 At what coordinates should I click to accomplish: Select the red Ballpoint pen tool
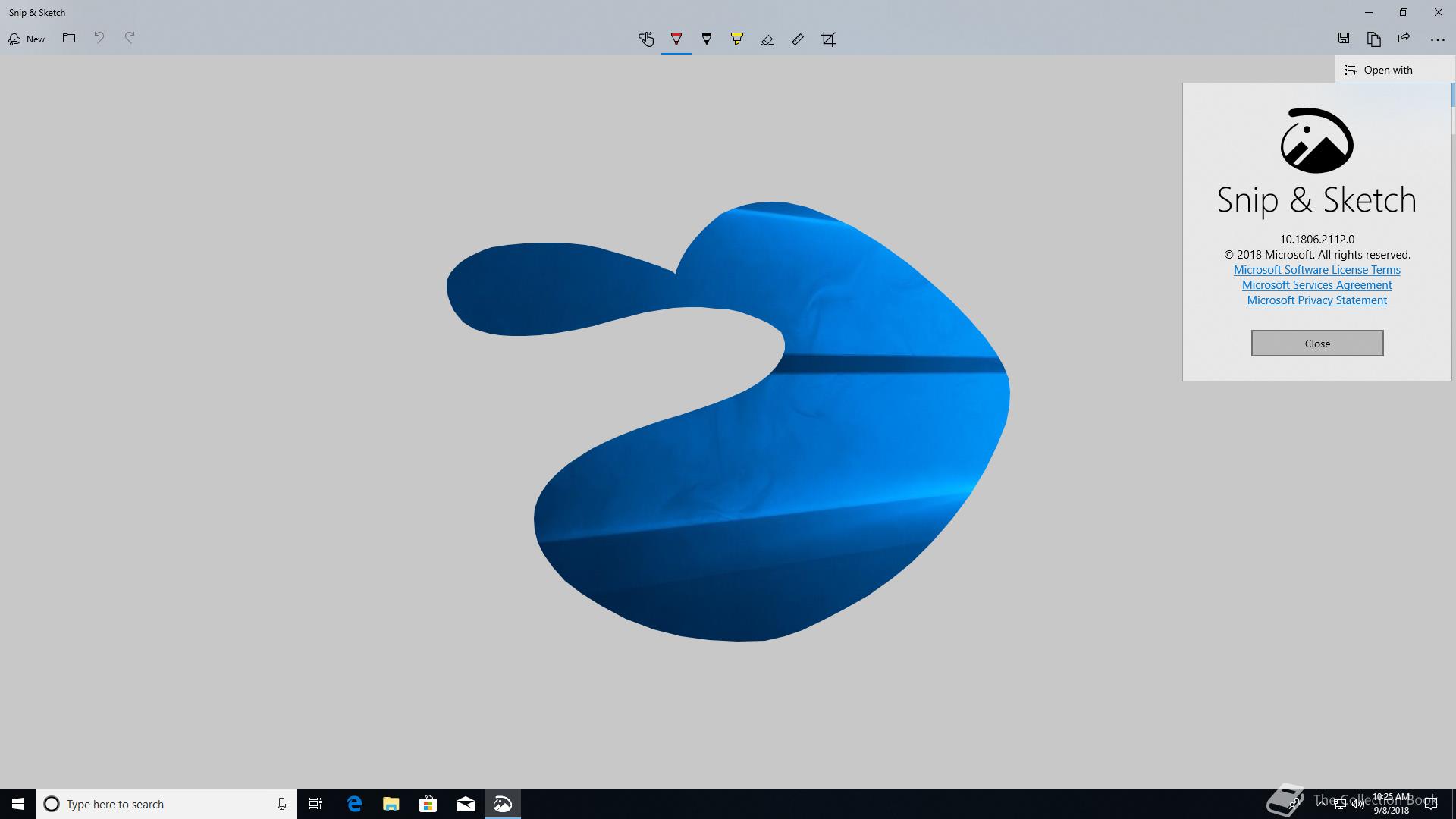(676, 39)
